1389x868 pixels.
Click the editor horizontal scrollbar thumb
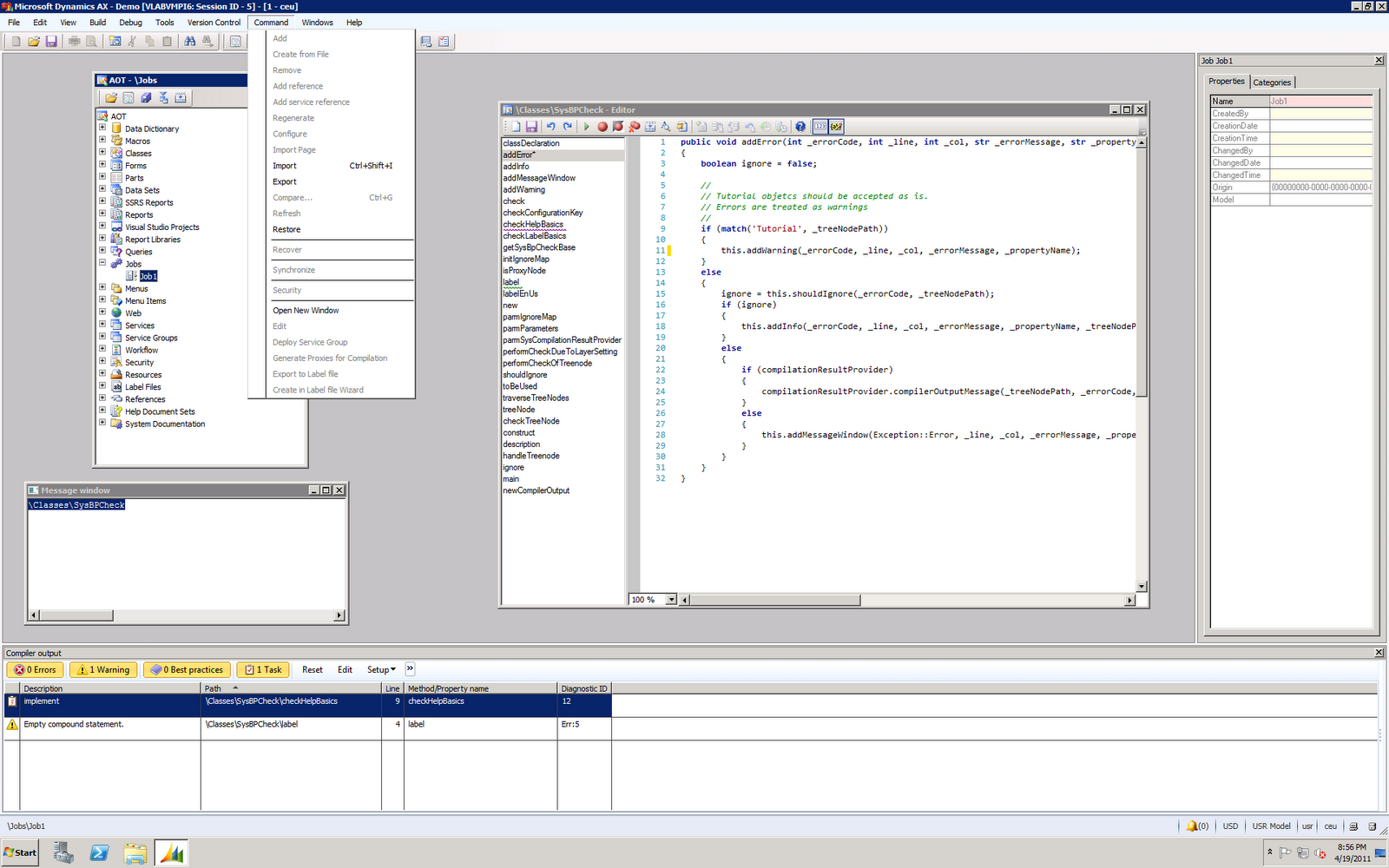pyautogui.click(x=774, y=600)
